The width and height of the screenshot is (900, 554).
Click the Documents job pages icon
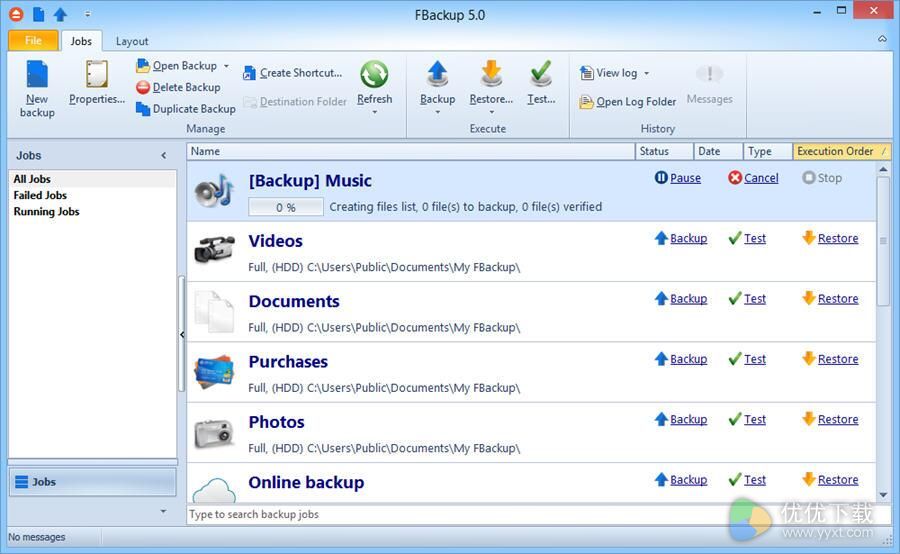214,311
